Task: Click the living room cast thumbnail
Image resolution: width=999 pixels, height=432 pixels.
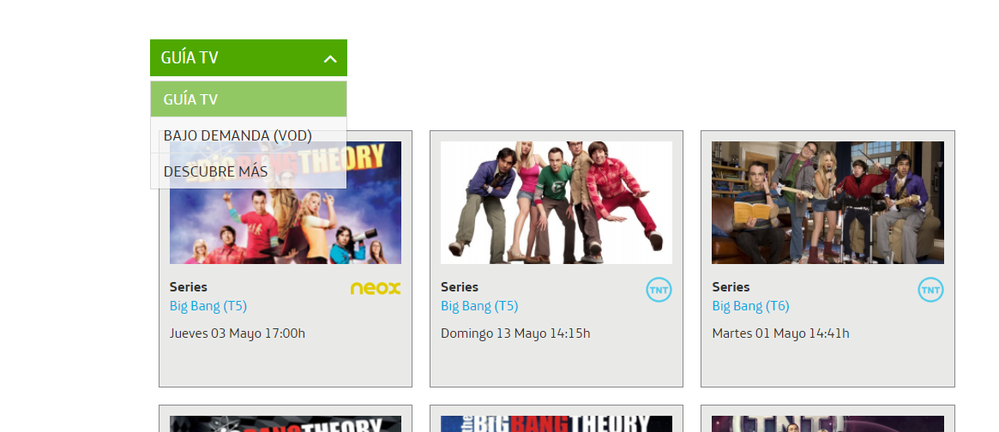Action: 828,203
